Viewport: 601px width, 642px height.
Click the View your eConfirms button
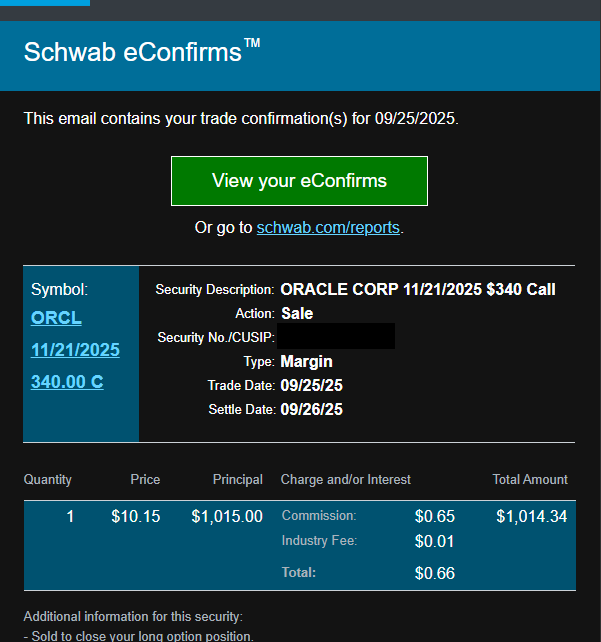point(299,181)
